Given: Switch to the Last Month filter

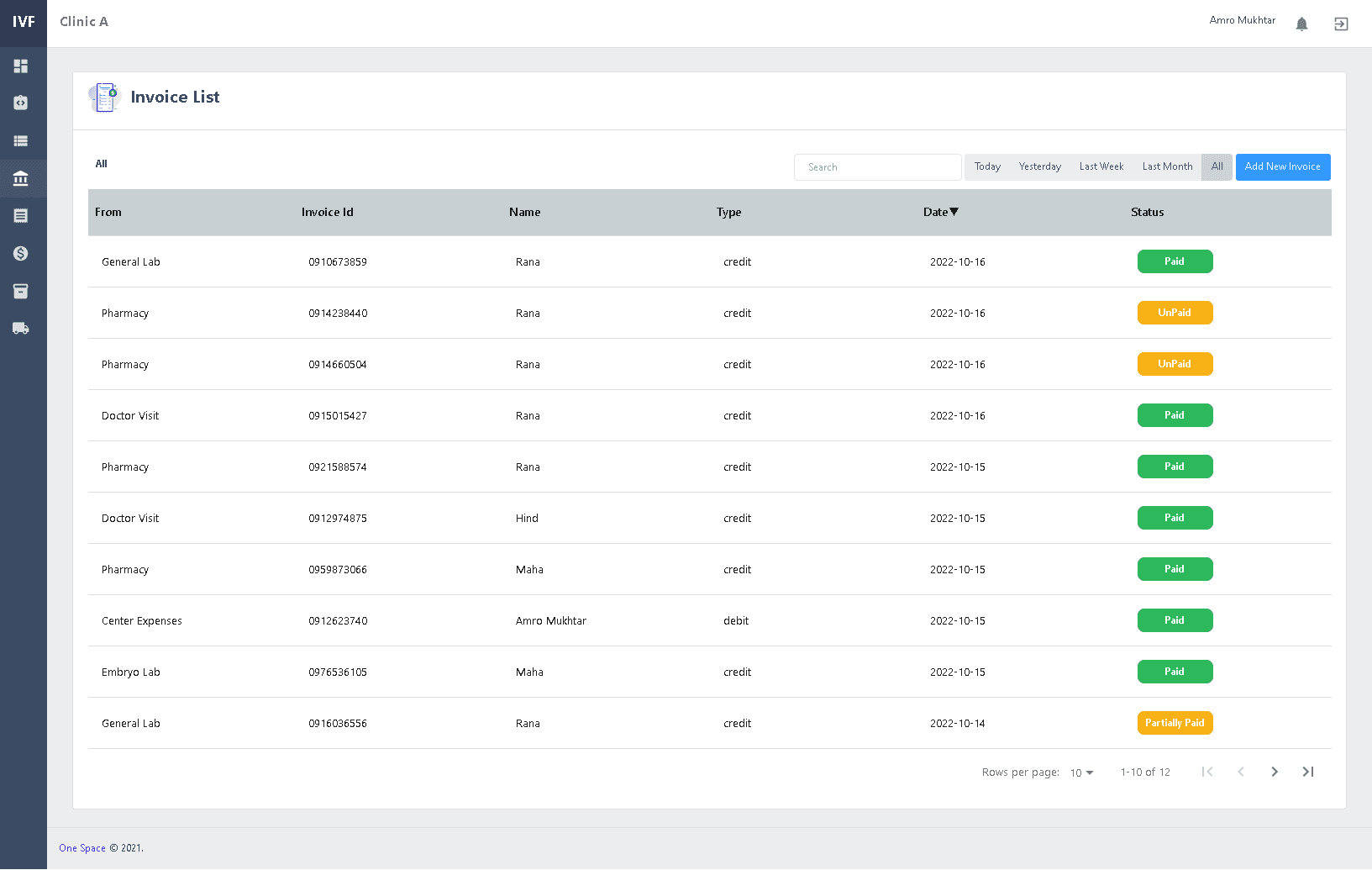Looking at the screenshot, I should click(1166, 166).
